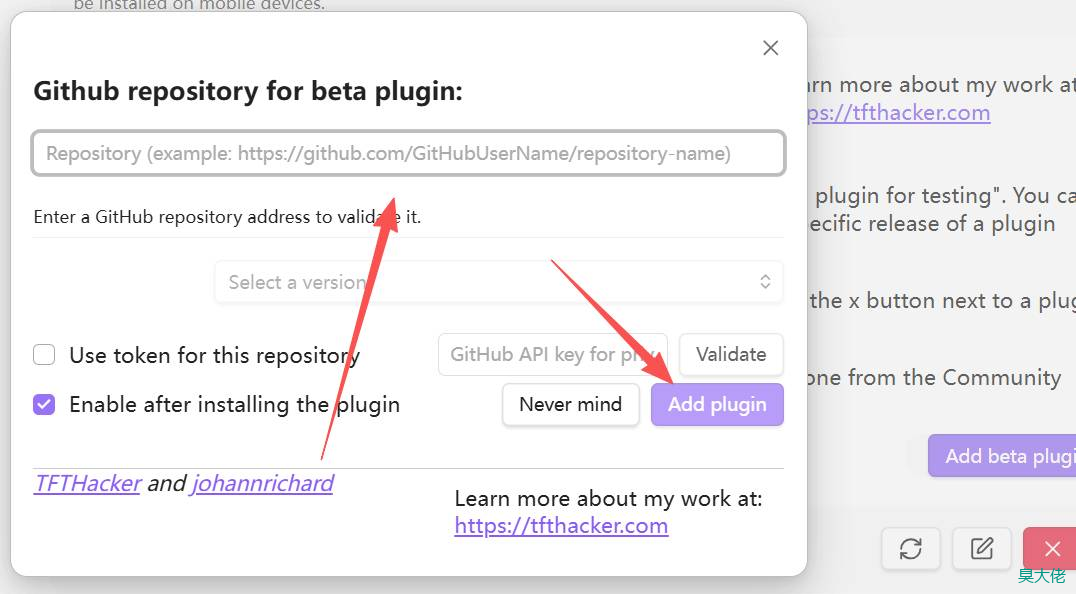Click the purple Add plugin button
1076x594 pixels.
point(717,405)
